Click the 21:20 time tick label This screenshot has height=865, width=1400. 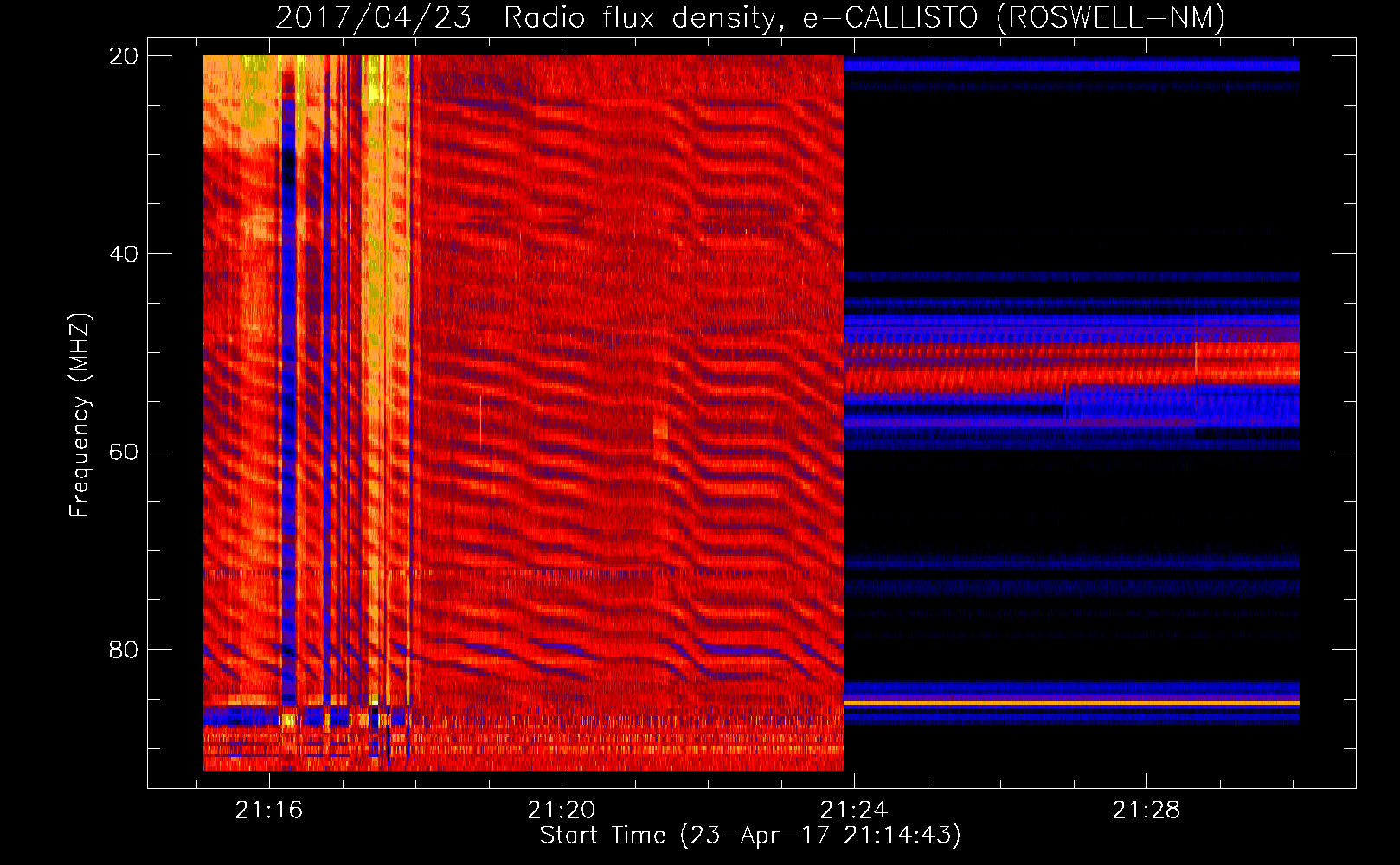(x=562, y=811)
